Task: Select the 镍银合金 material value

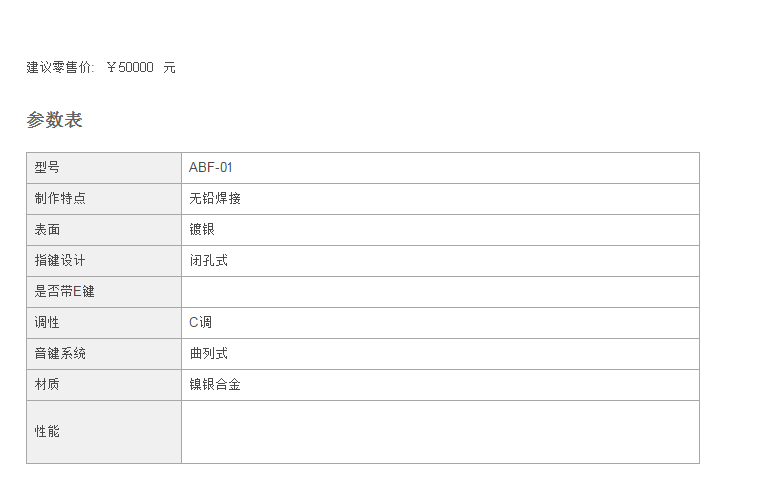Action: pos(215,385)
